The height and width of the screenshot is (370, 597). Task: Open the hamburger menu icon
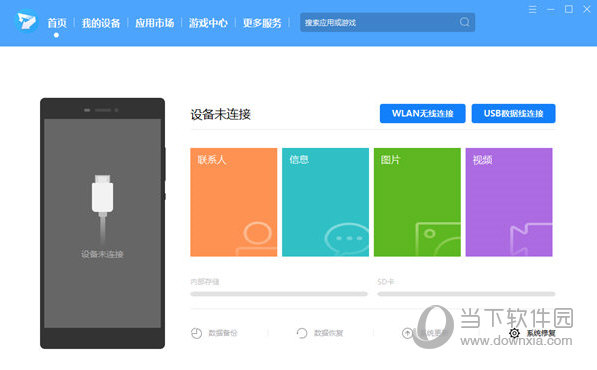coord(532,10)
